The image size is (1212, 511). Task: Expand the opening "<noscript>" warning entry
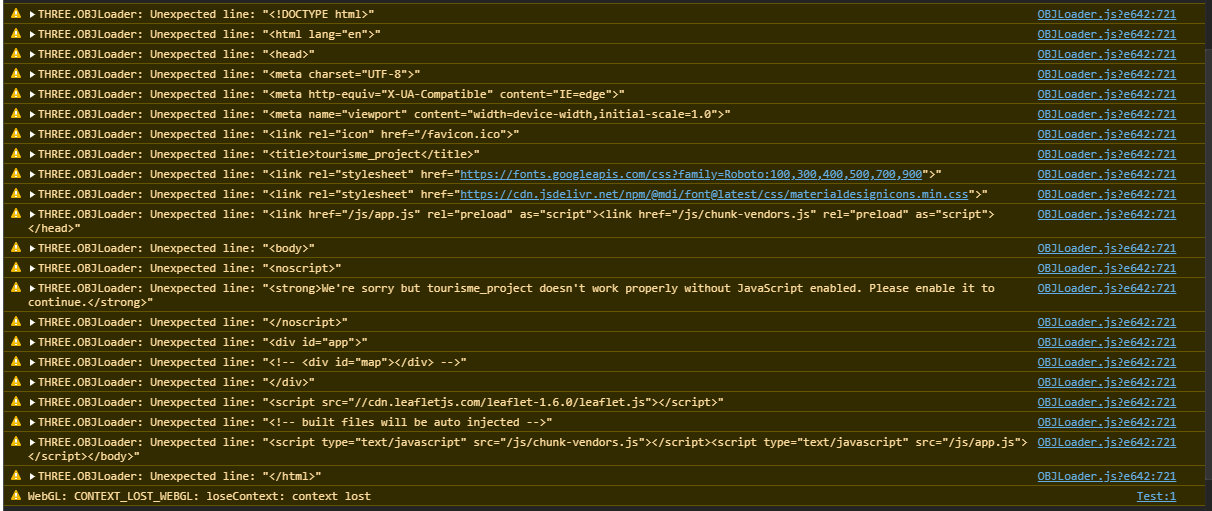click(x=32, y=268)
